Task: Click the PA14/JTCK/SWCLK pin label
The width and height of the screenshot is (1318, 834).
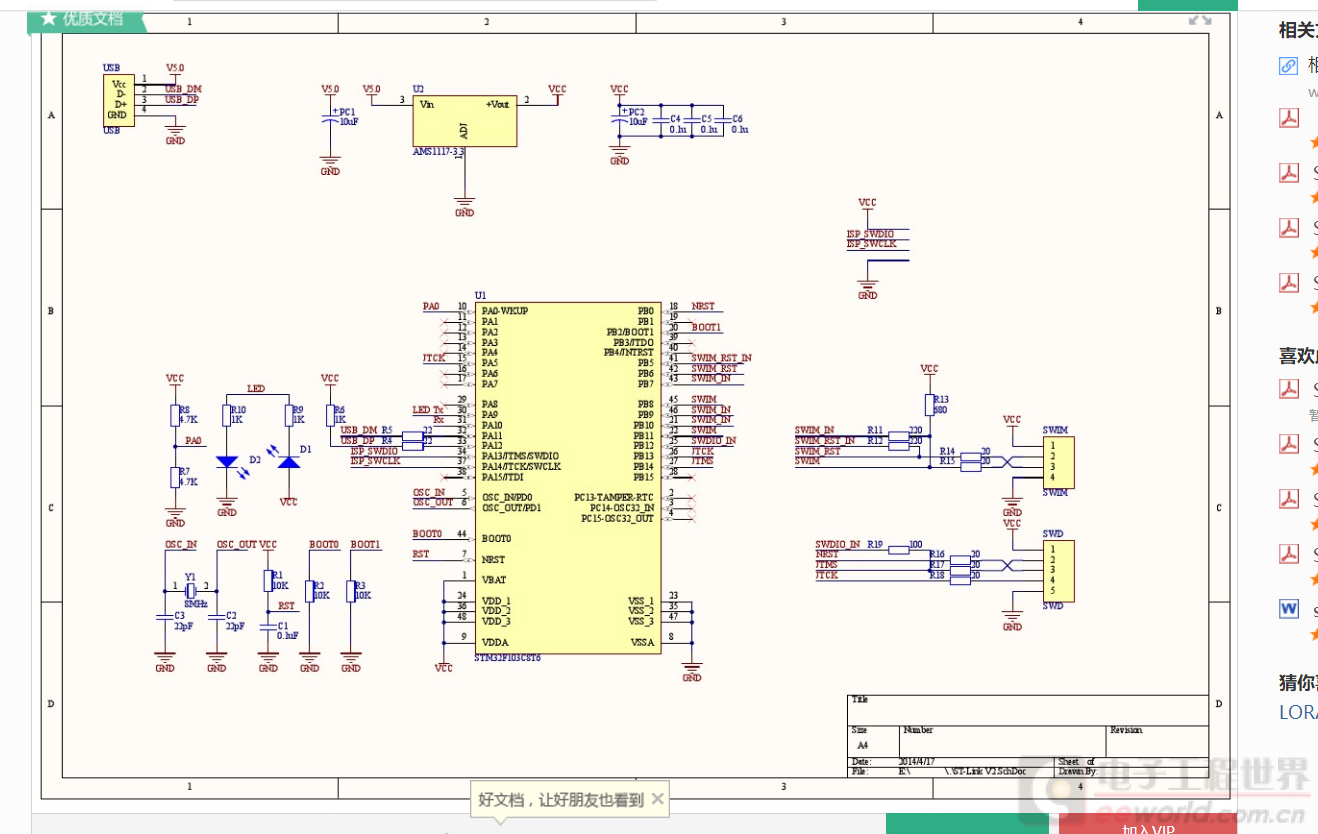Action: 521,466
